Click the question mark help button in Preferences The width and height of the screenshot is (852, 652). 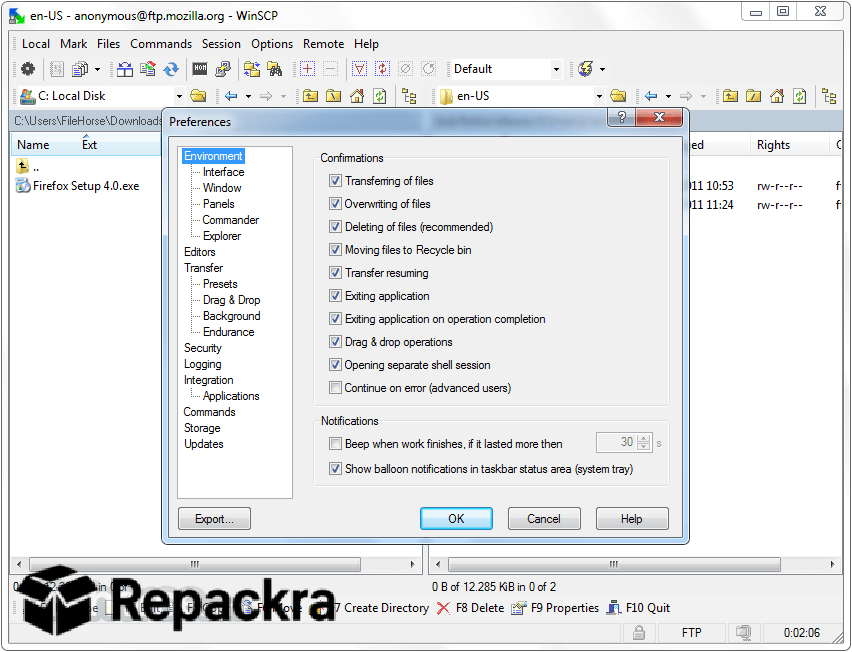622,117
